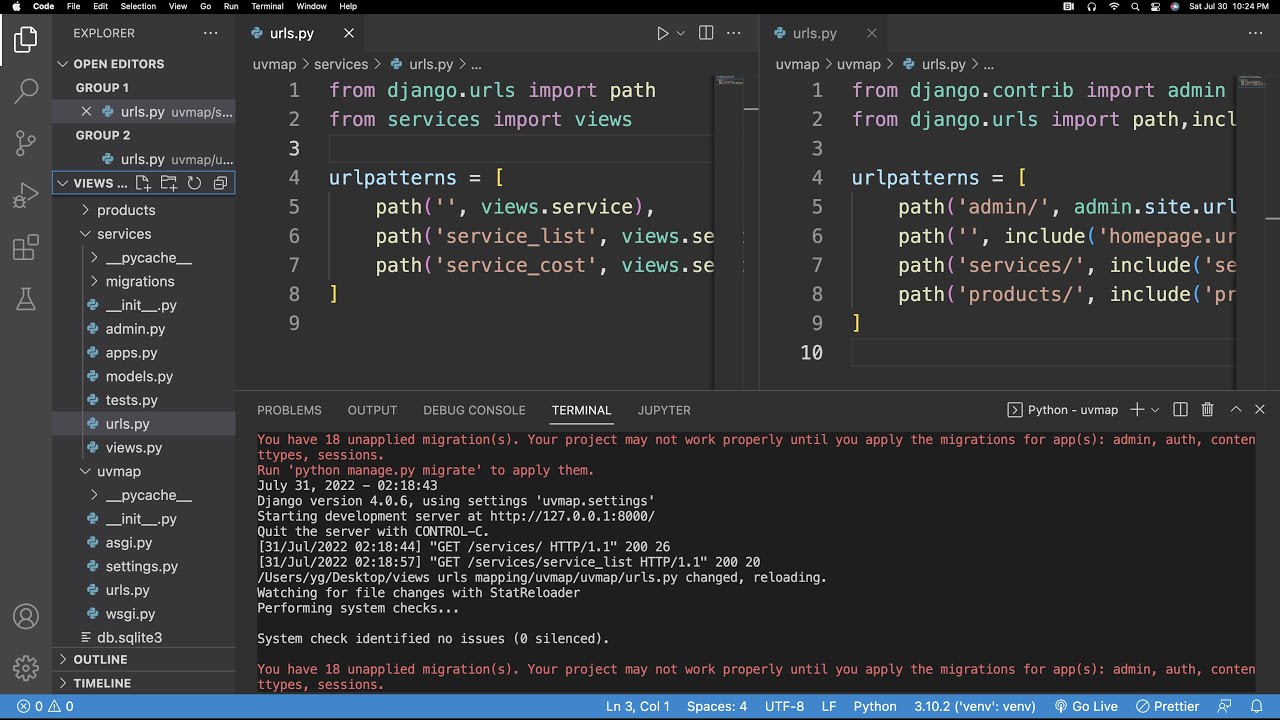Select the Terminal panel tab
Viewport: 1280px width, 720px height.
[581, 410]
